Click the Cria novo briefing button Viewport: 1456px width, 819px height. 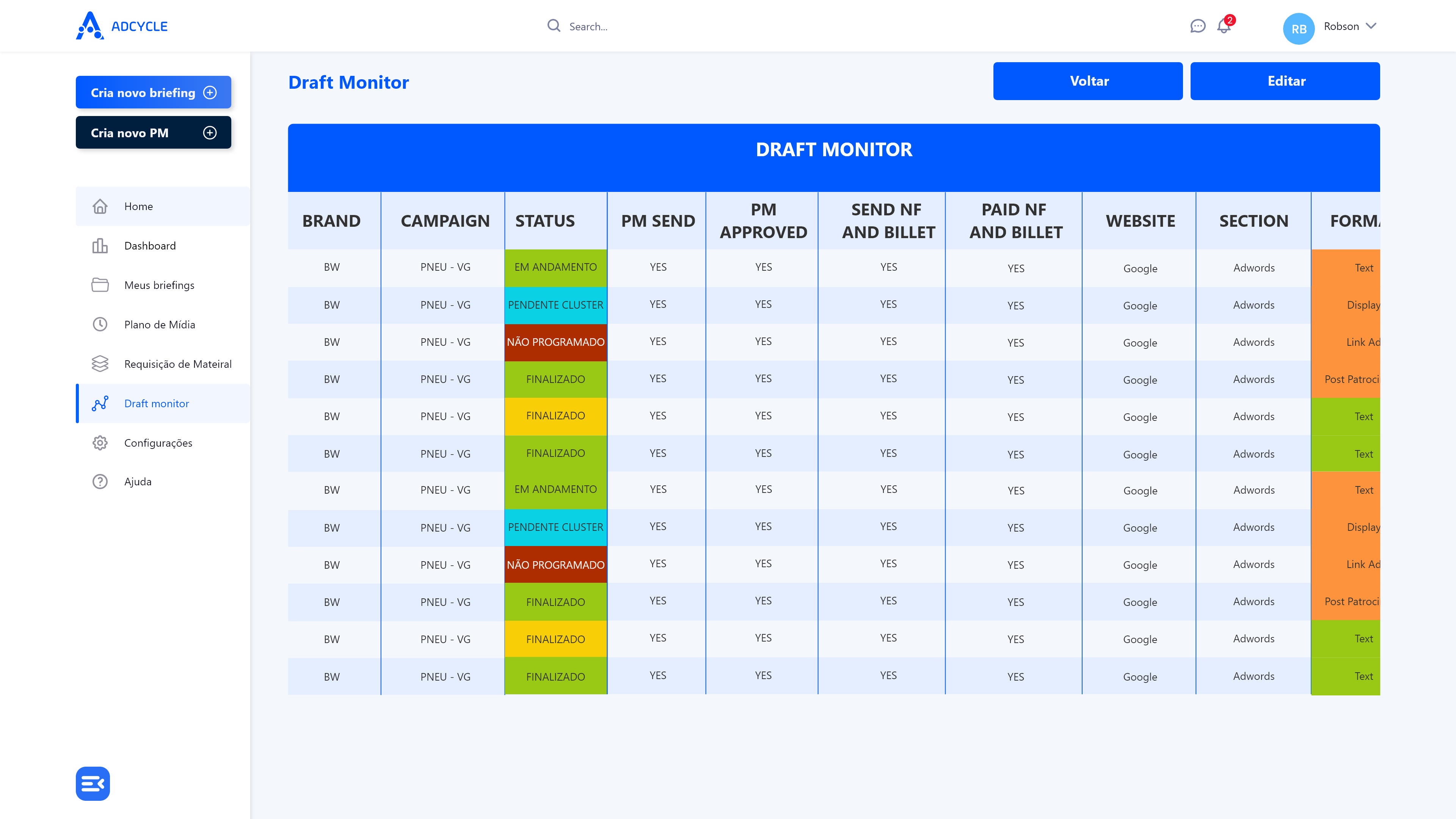(153, 92)
